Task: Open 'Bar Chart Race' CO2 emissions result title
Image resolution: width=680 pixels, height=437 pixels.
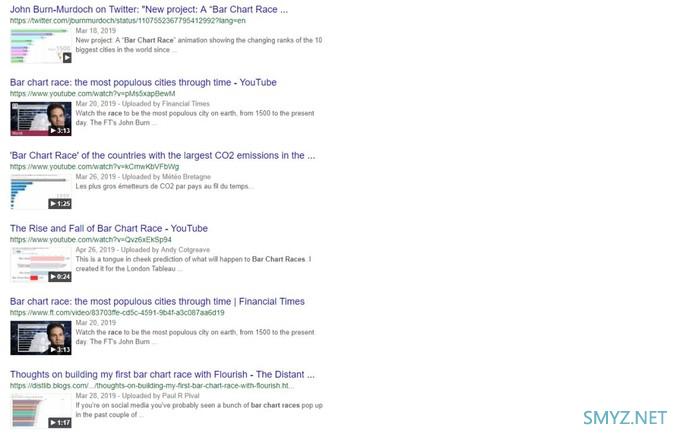Action: coord(163,155)
